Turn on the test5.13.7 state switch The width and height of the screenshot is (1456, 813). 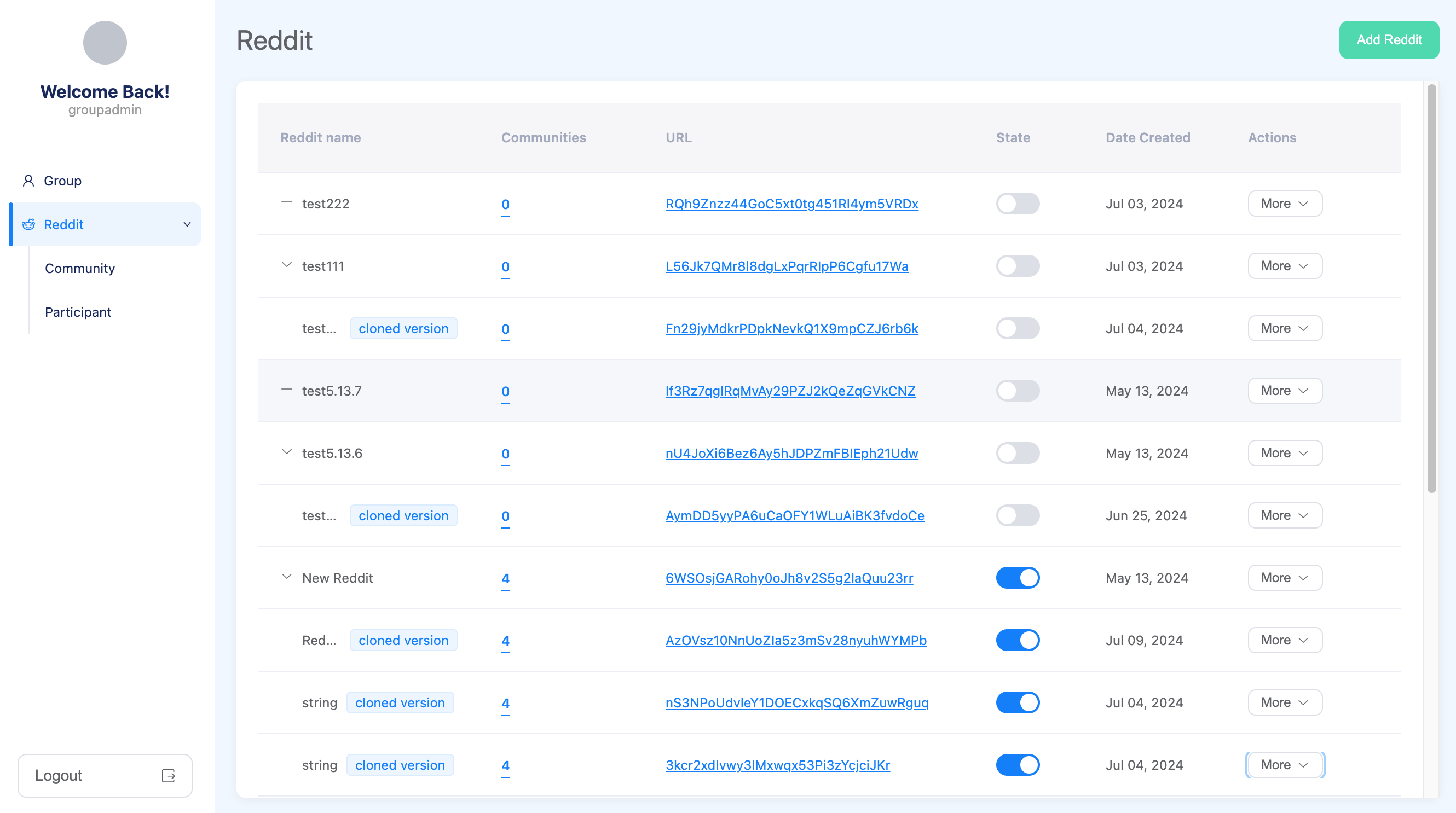[x=1018, y=391]
